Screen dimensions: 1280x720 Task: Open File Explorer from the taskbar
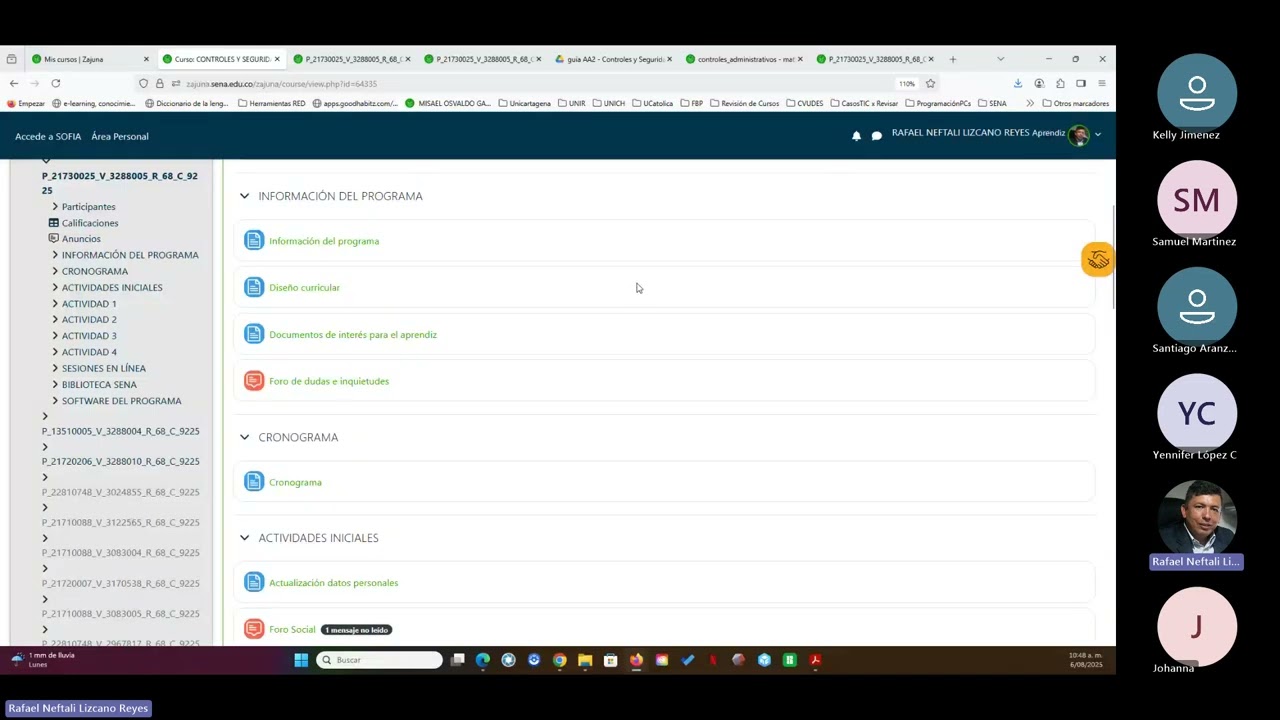click(x=585, y=660)
